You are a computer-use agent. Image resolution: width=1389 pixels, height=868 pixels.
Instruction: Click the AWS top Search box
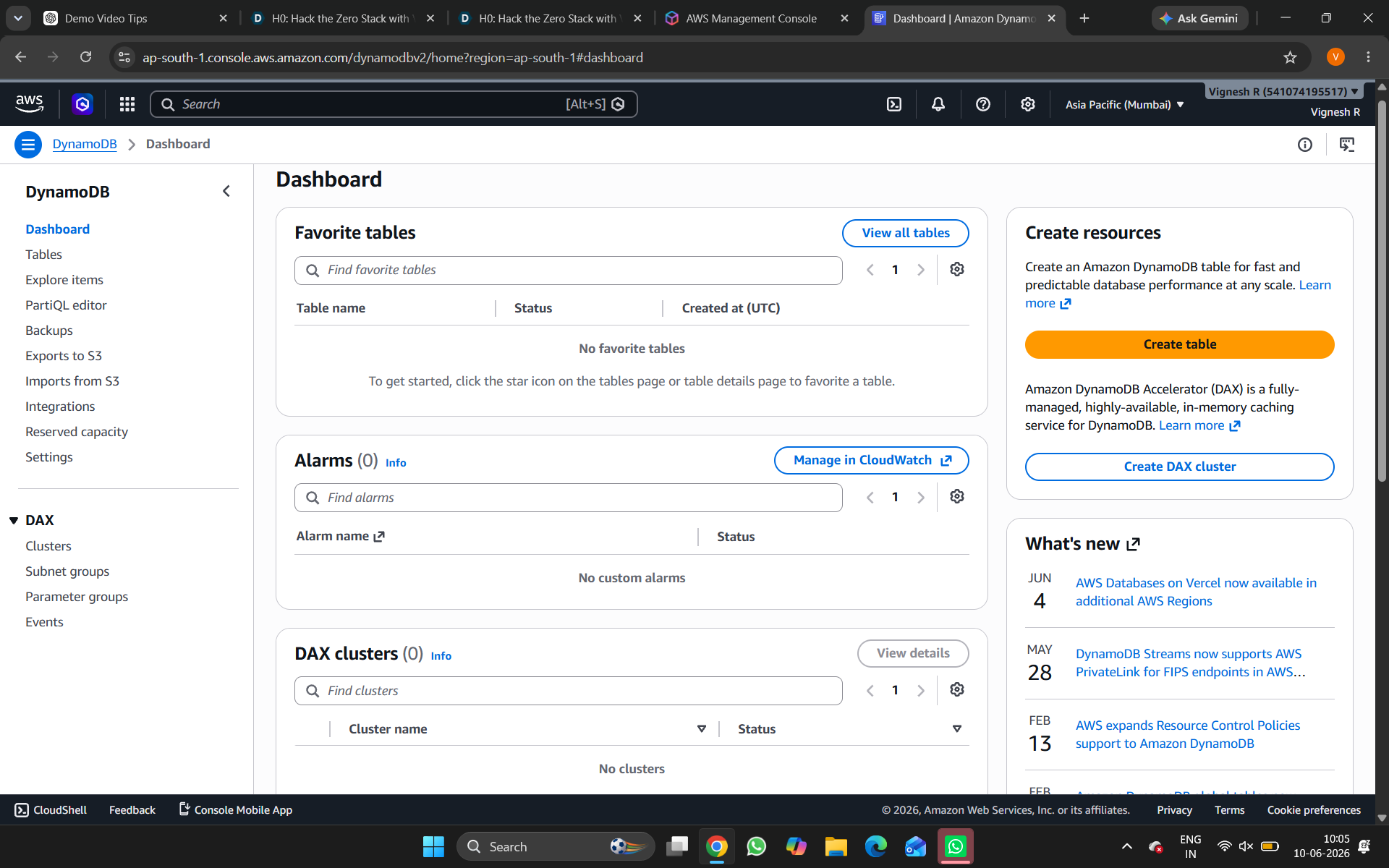393,104
